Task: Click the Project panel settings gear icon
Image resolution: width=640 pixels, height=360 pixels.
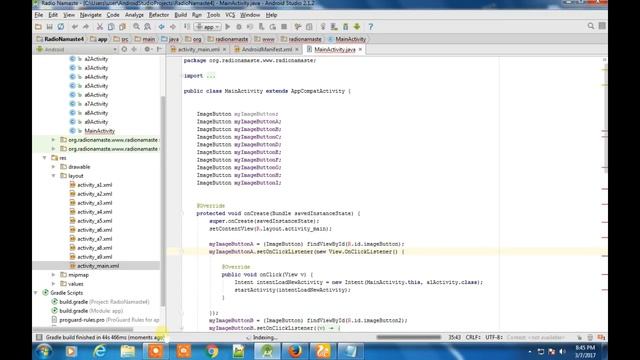Action: tap(147, 49)
